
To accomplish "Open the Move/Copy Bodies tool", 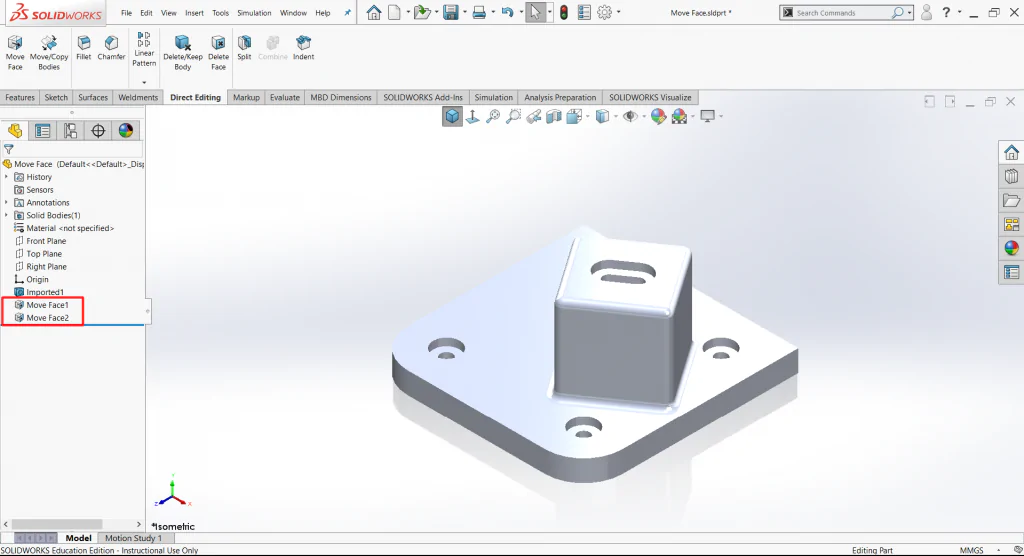I will click(x=49, y=52).
